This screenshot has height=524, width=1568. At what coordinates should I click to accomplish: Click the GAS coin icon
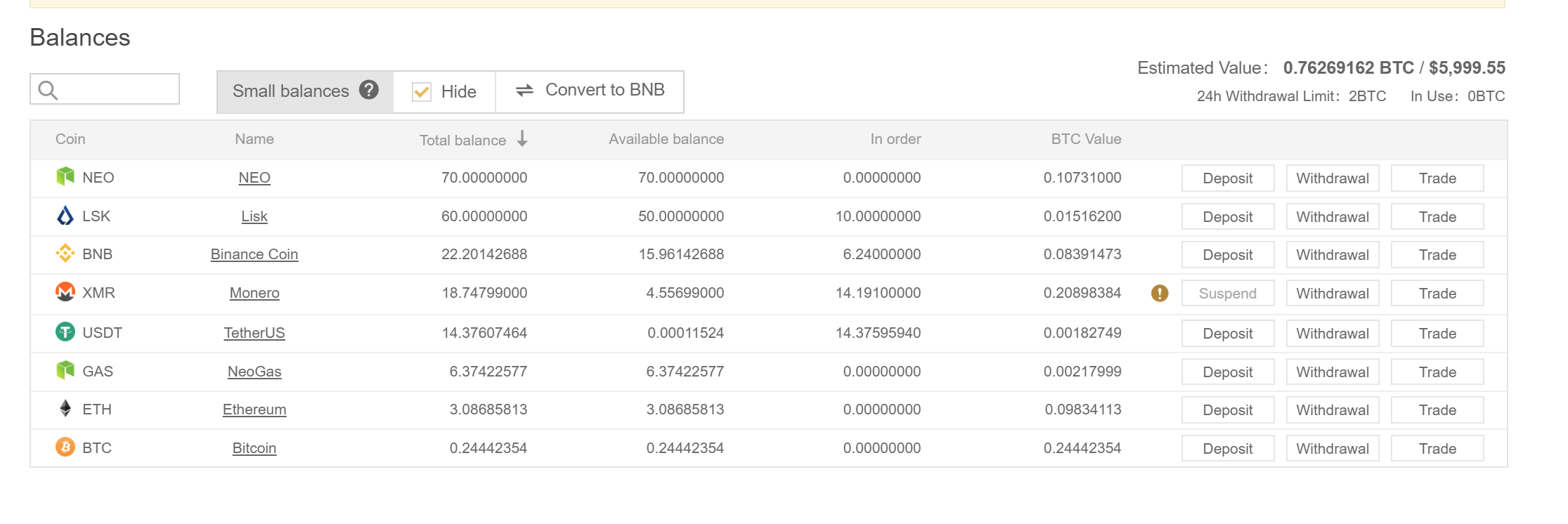pos(65,370)
